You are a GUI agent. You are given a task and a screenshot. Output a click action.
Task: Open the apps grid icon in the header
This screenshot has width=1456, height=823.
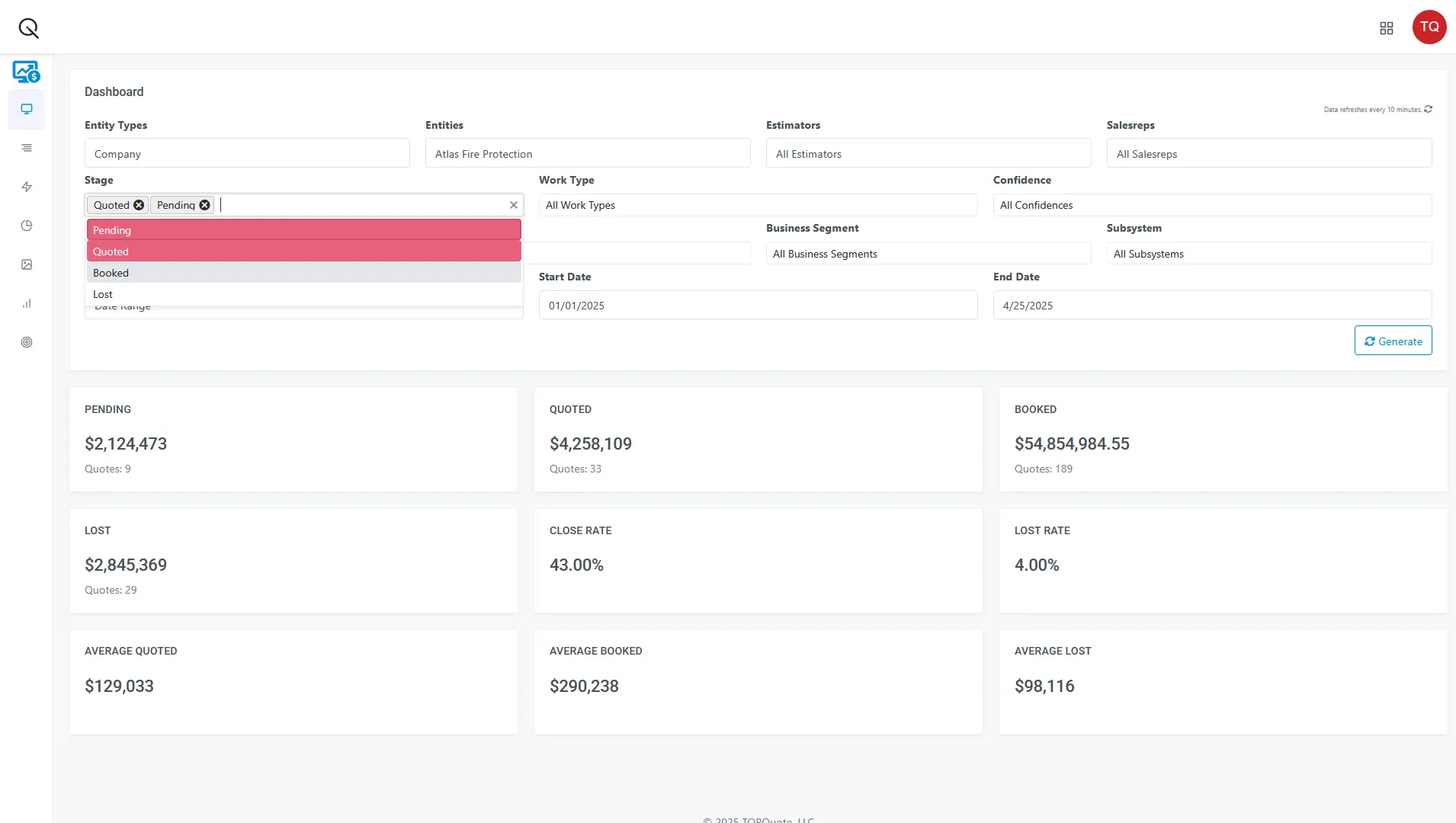[1387, 27]
